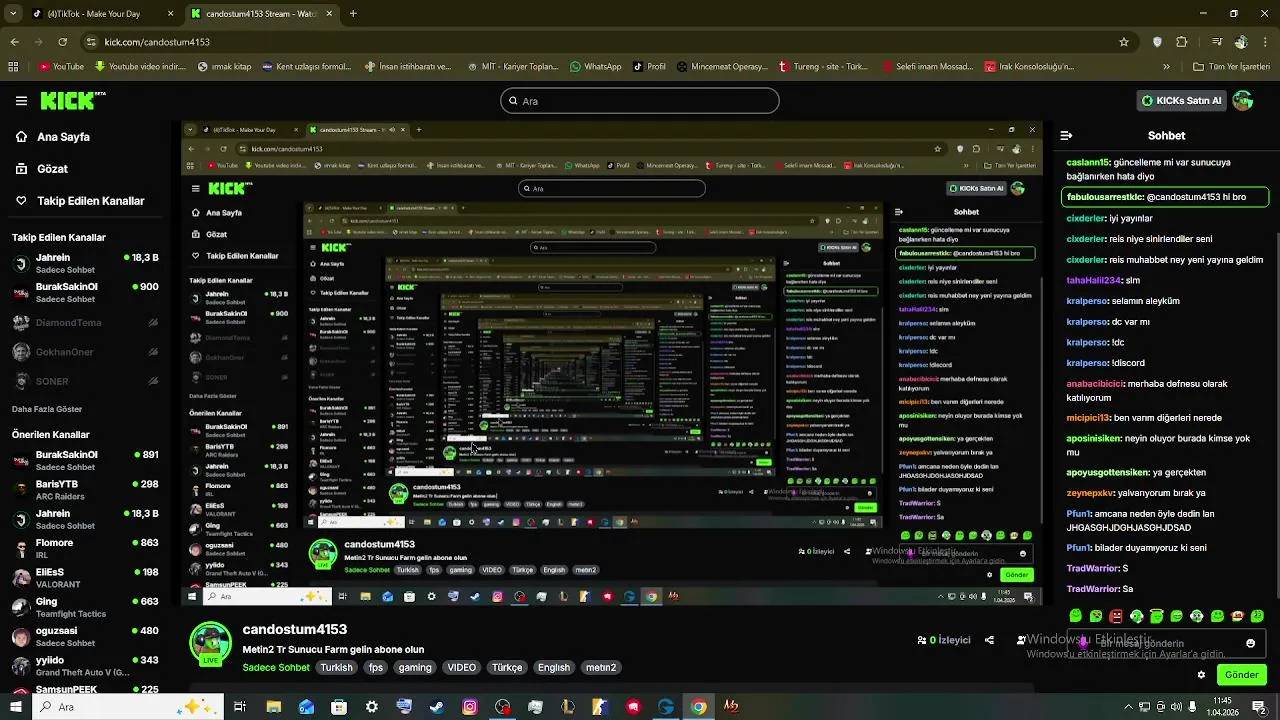
Task: Open recommended channel oguzsasi
Action: 85,636
